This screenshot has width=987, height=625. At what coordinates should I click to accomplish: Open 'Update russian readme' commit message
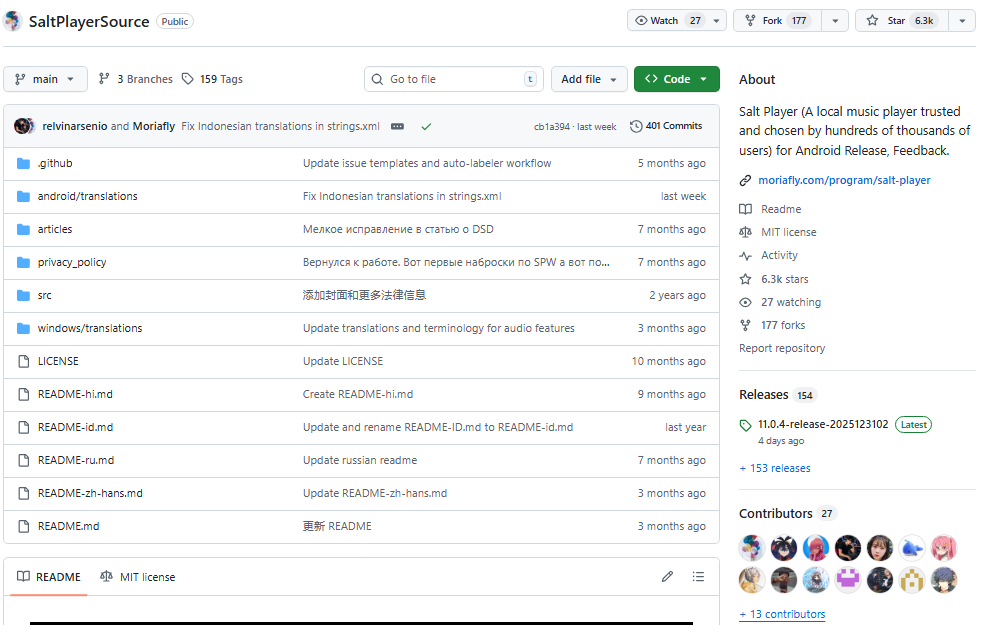point(359,460)
